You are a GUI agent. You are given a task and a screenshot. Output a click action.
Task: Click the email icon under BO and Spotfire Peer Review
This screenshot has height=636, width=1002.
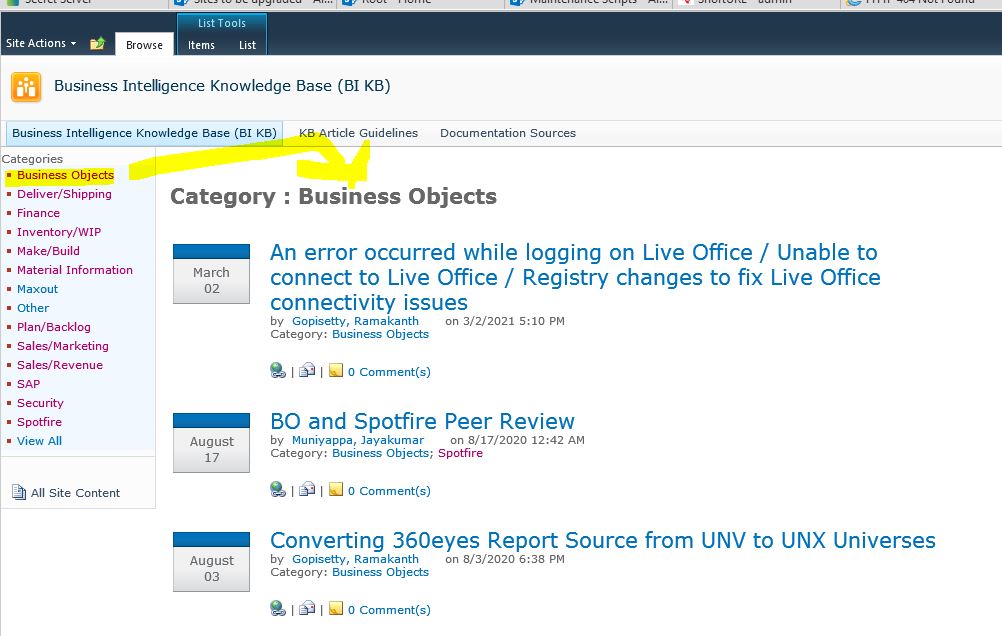(307, 489)
